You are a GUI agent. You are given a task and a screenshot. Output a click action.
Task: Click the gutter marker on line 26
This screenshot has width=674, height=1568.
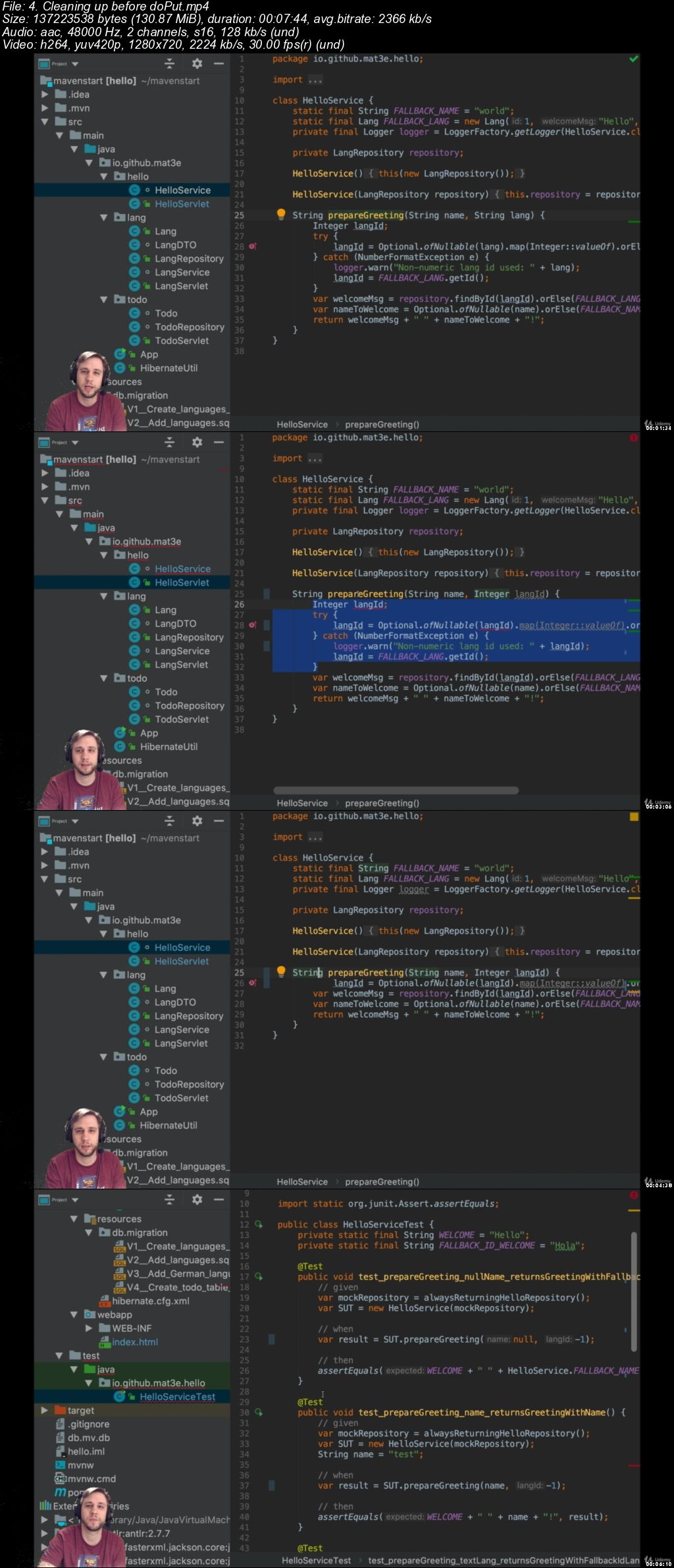click(x=253, y=983)
